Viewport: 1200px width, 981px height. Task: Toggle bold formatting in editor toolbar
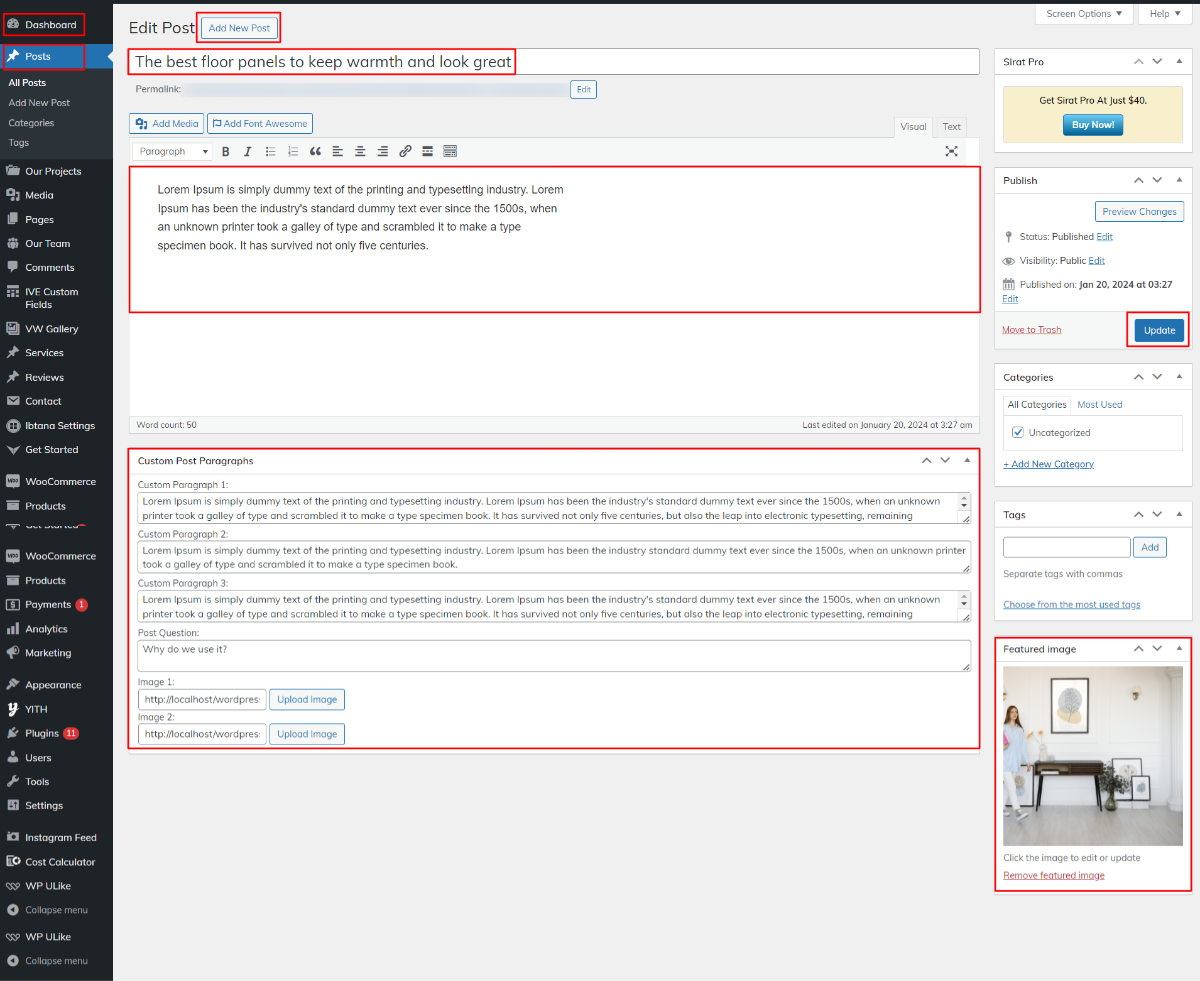point(225,152)
